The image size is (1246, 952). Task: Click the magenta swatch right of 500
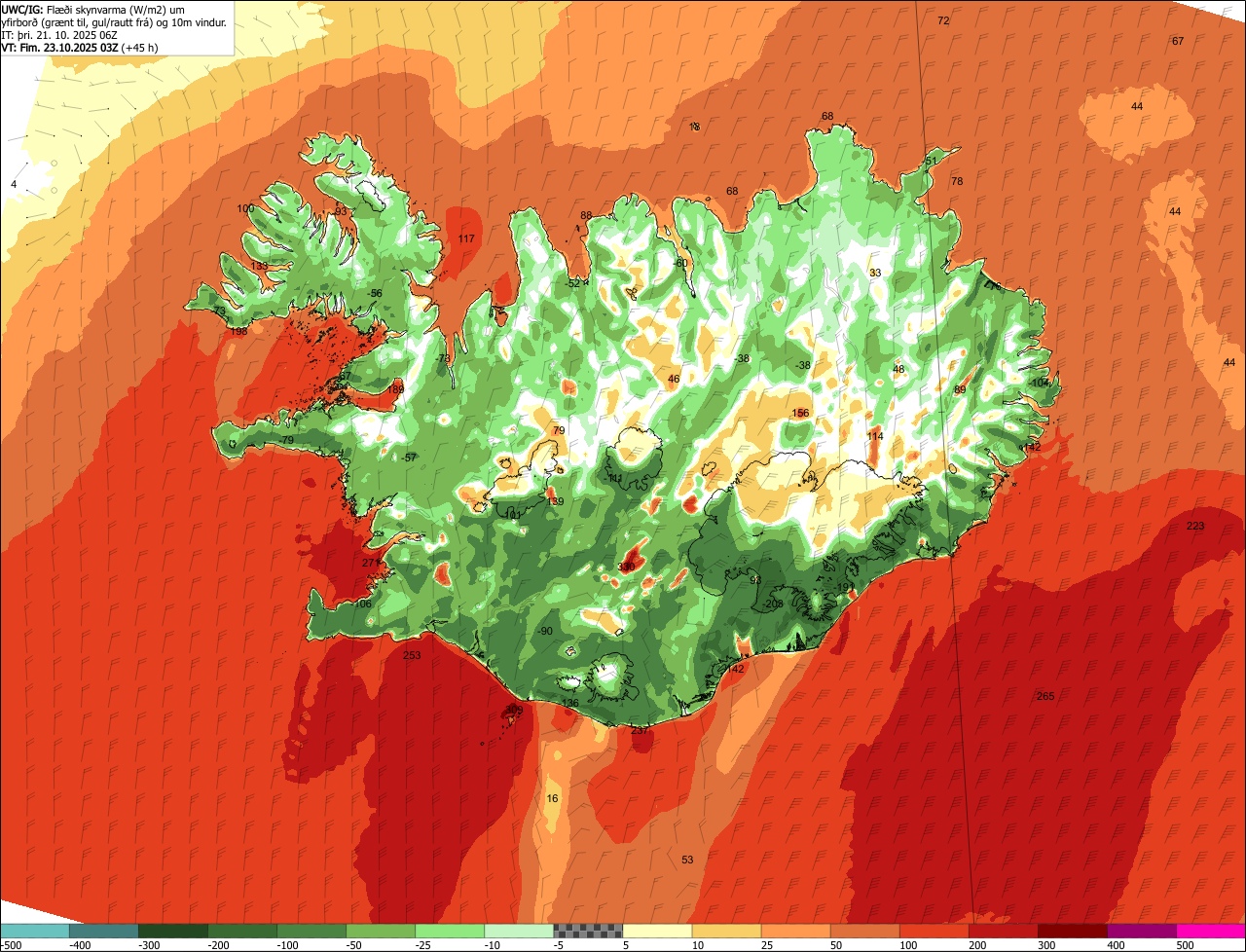1211,931
